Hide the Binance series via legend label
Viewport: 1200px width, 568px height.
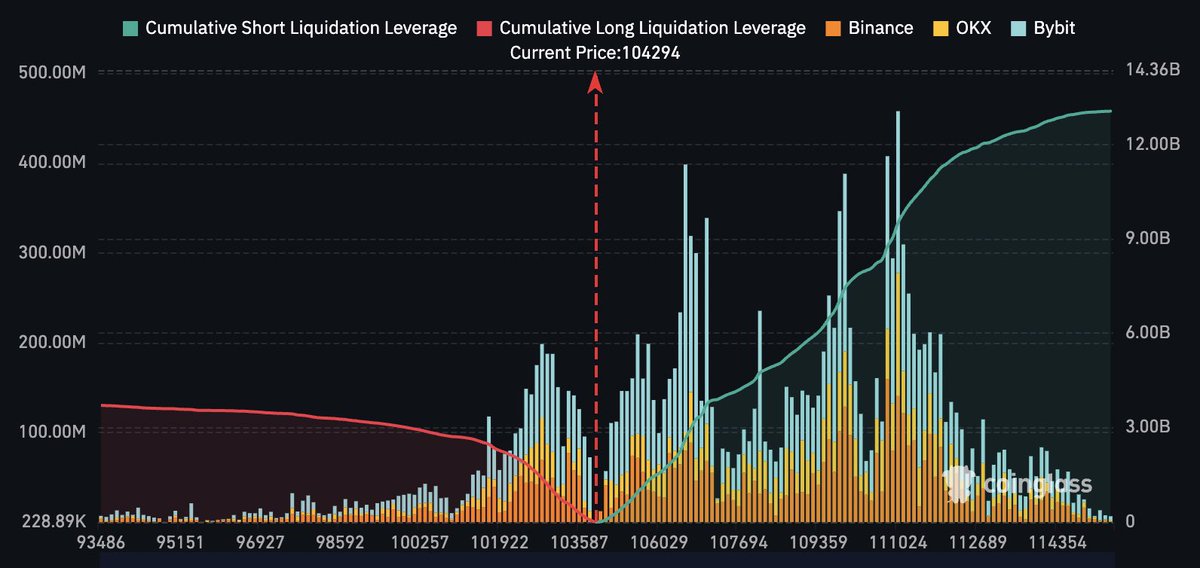881,28
